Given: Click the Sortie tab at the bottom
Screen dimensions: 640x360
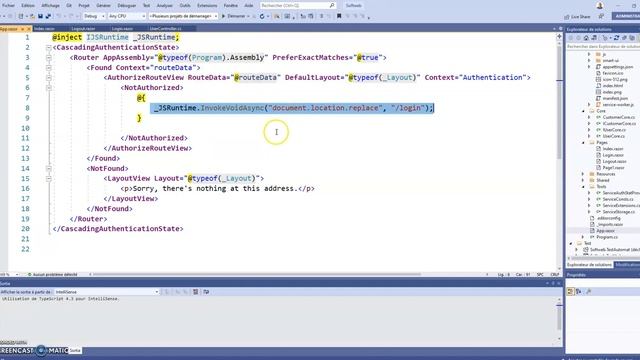Looking at the screenshot, I should (x=75, y=350).
